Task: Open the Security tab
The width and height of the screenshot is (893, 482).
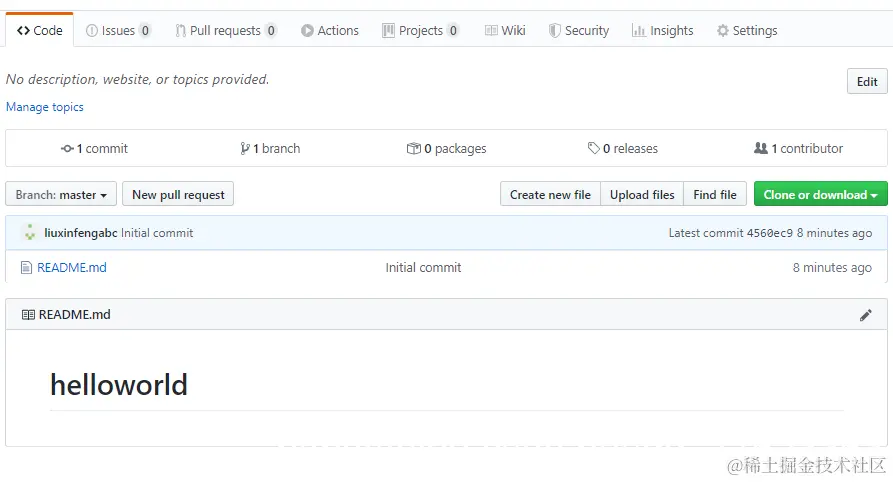Action: coord(579,30)
